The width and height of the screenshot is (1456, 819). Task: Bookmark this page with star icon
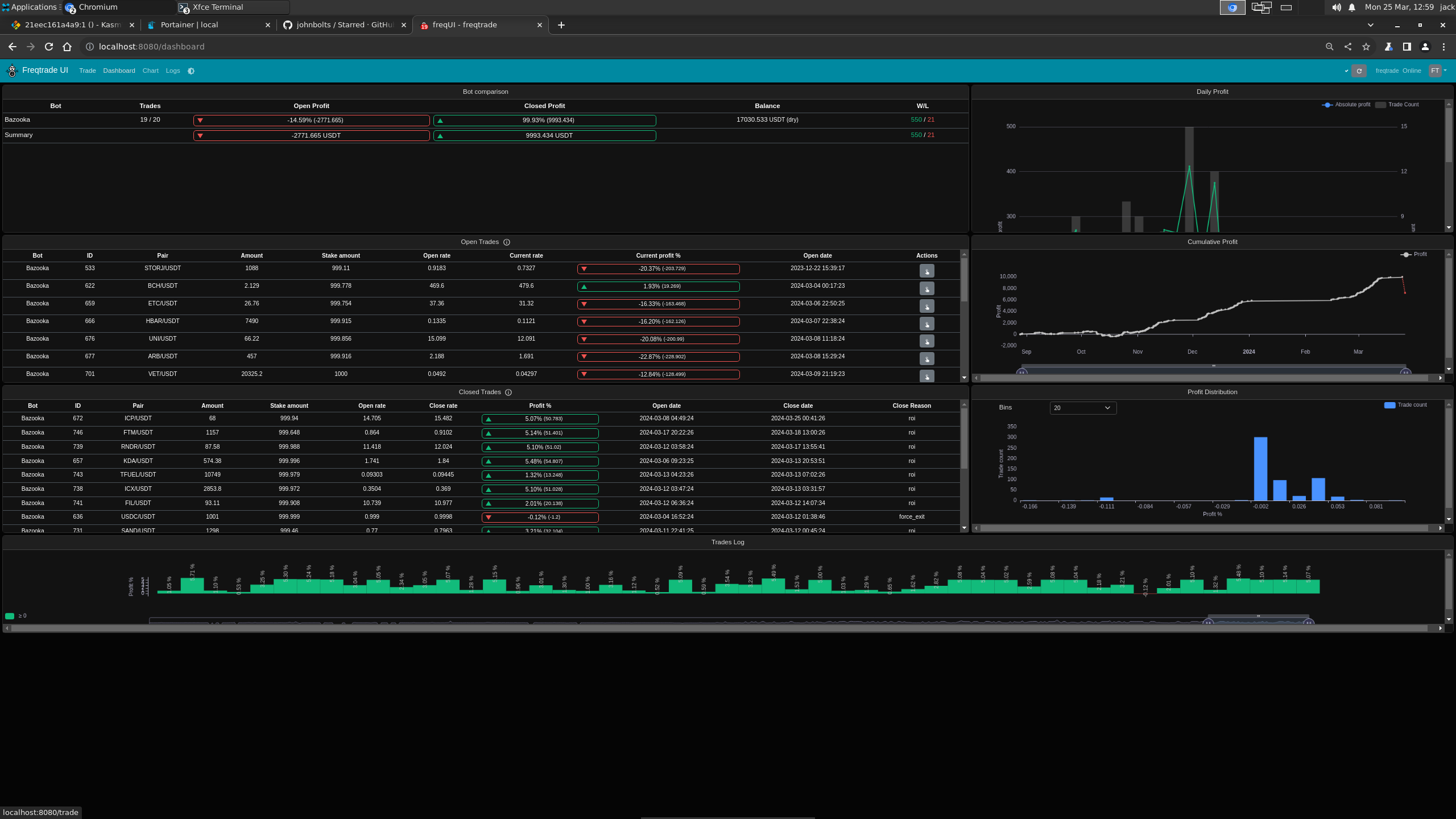(1366, 47)
